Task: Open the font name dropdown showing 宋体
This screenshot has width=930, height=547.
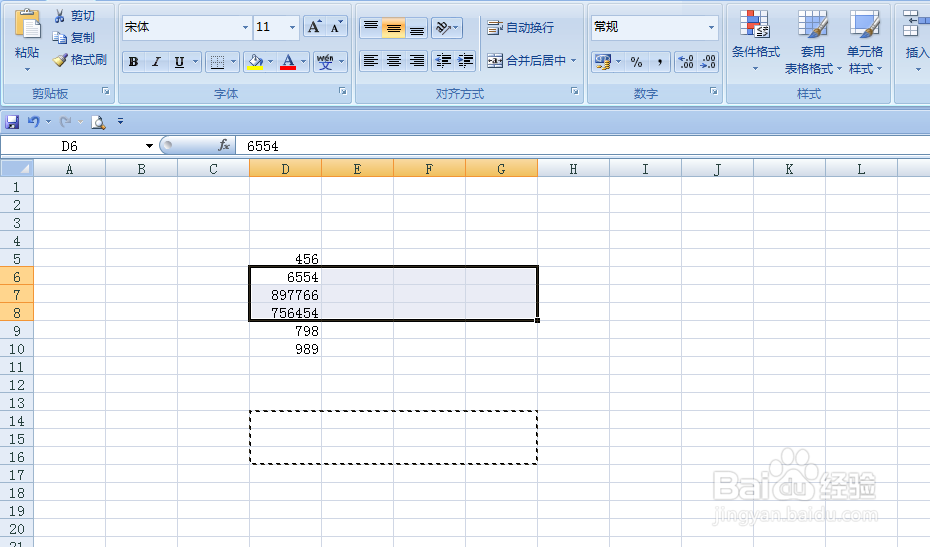Action: [245, 27]
